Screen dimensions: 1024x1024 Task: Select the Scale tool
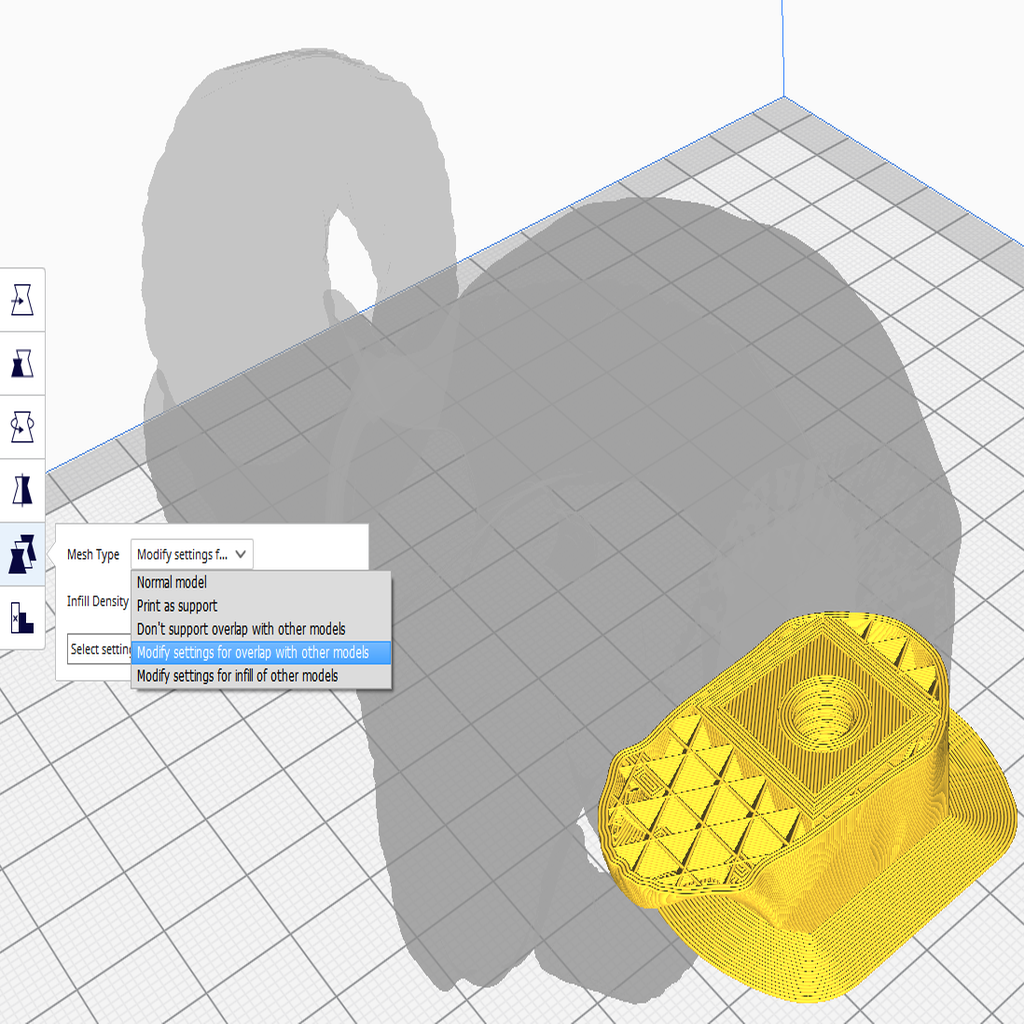pyautogui.click(x=22, y=364)
